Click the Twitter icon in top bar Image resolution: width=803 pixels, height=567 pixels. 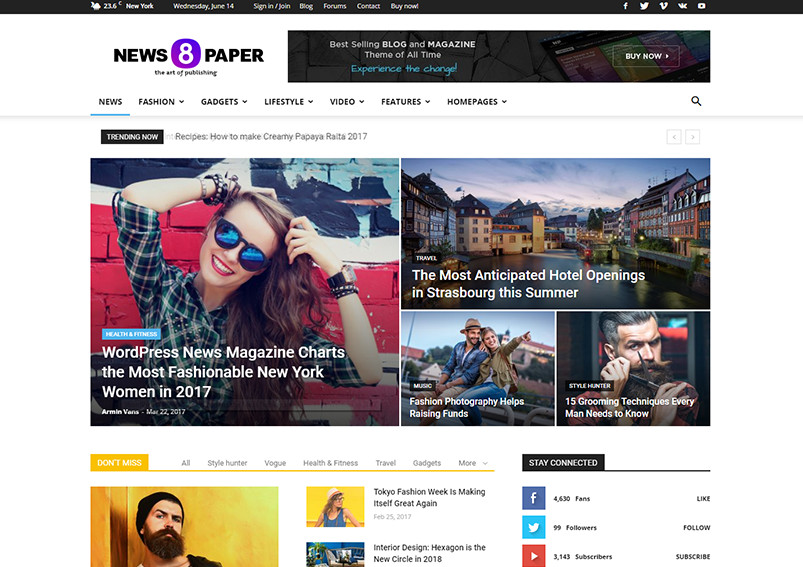pos(644,6)
